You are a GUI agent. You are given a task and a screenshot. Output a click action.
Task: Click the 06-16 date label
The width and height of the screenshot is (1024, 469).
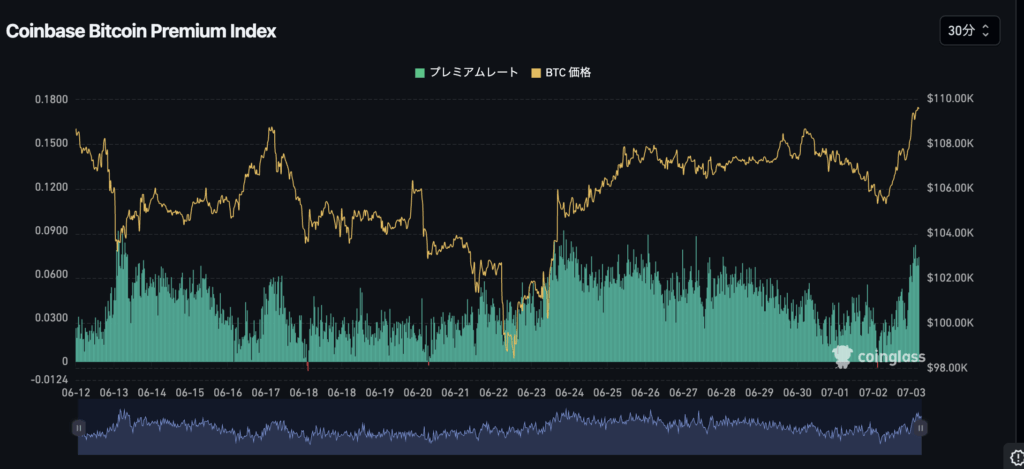point(228,393)
